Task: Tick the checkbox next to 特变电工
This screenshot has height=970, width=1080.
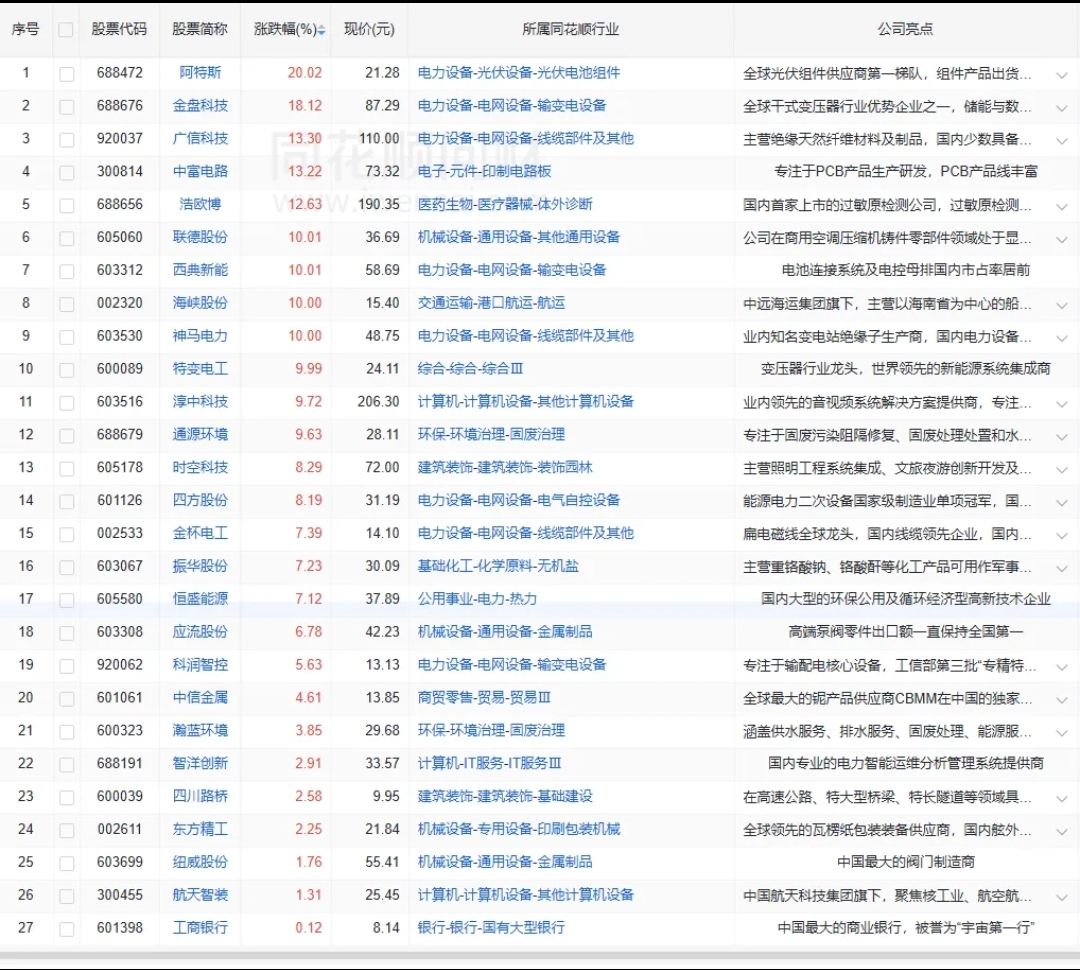Action: (66, 369)
